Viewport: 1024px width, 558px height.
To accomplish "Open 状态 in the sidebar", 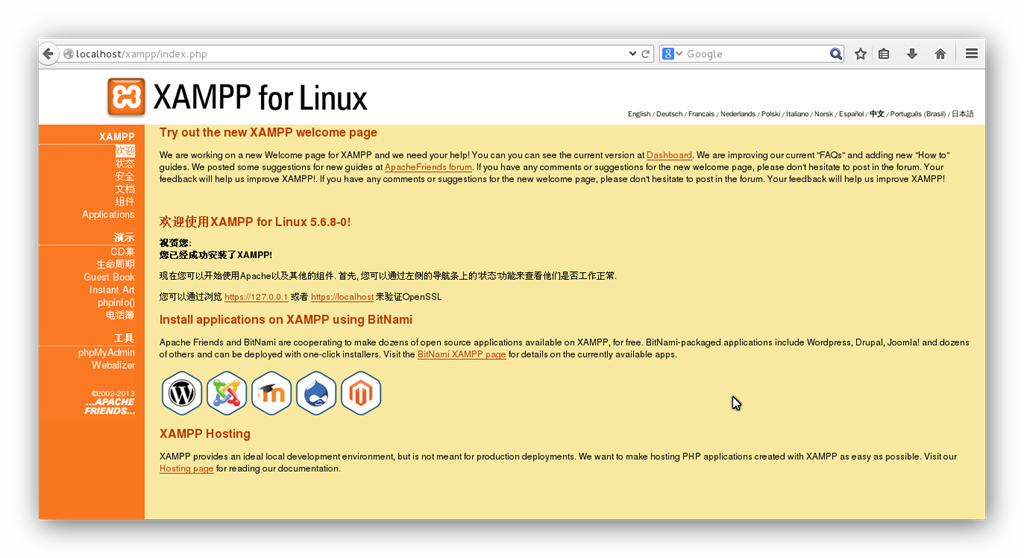I will [125, 163].
